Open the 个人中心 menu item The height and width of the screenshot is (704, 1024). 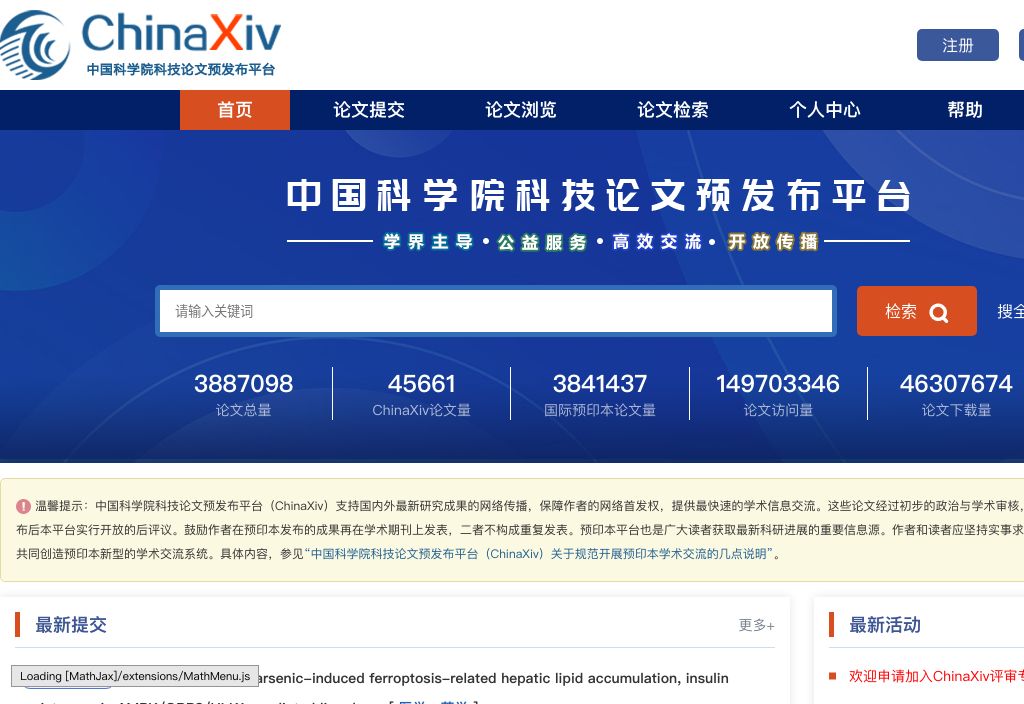(x=824, y=110)
